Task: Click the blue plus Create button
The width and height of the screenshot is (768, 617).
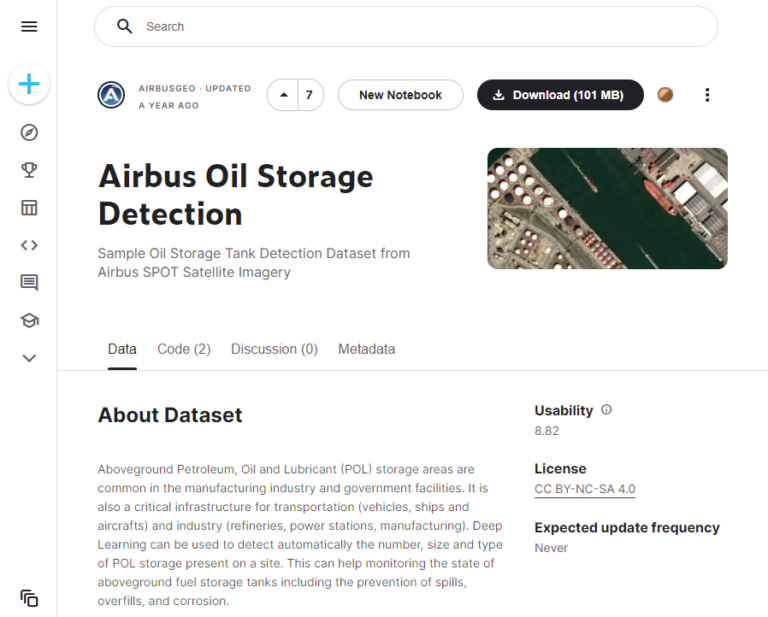Action: pos(29,84)
